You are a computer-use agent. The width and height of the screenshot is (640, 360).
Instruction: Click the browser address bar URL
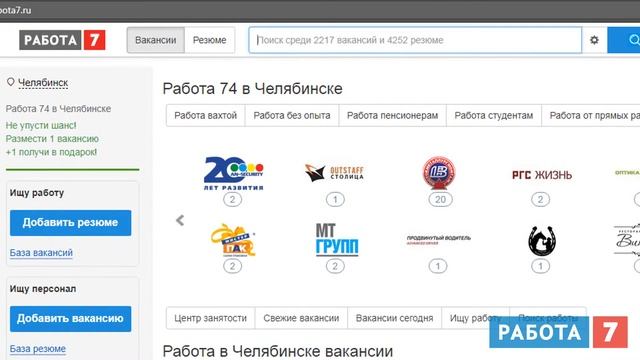point(16,10)
